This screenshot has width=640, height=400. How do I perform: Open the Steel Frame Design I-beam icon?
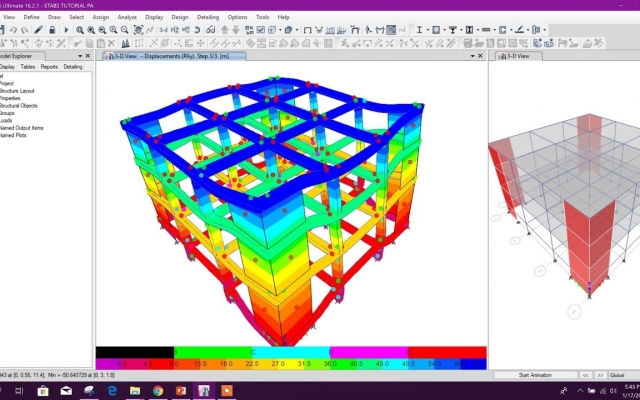click(x=419, y=30)
